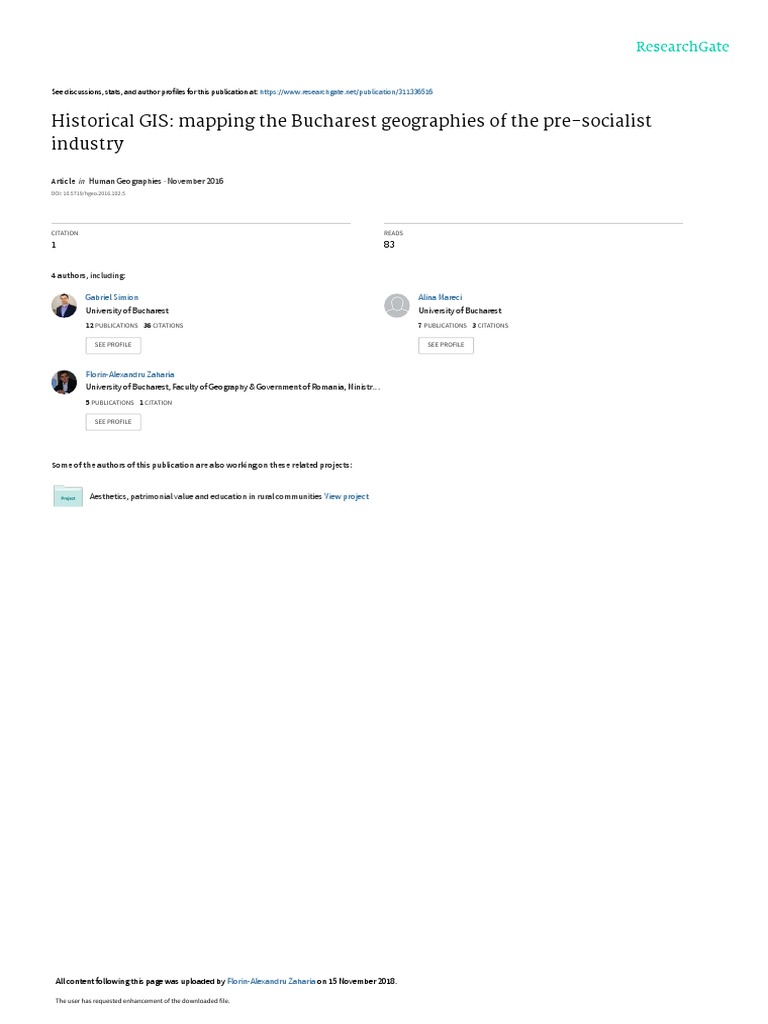Click the Historical GIS article title
Image resolution: width=768 pixels, height=1024 pixels.
coord(351,132)
